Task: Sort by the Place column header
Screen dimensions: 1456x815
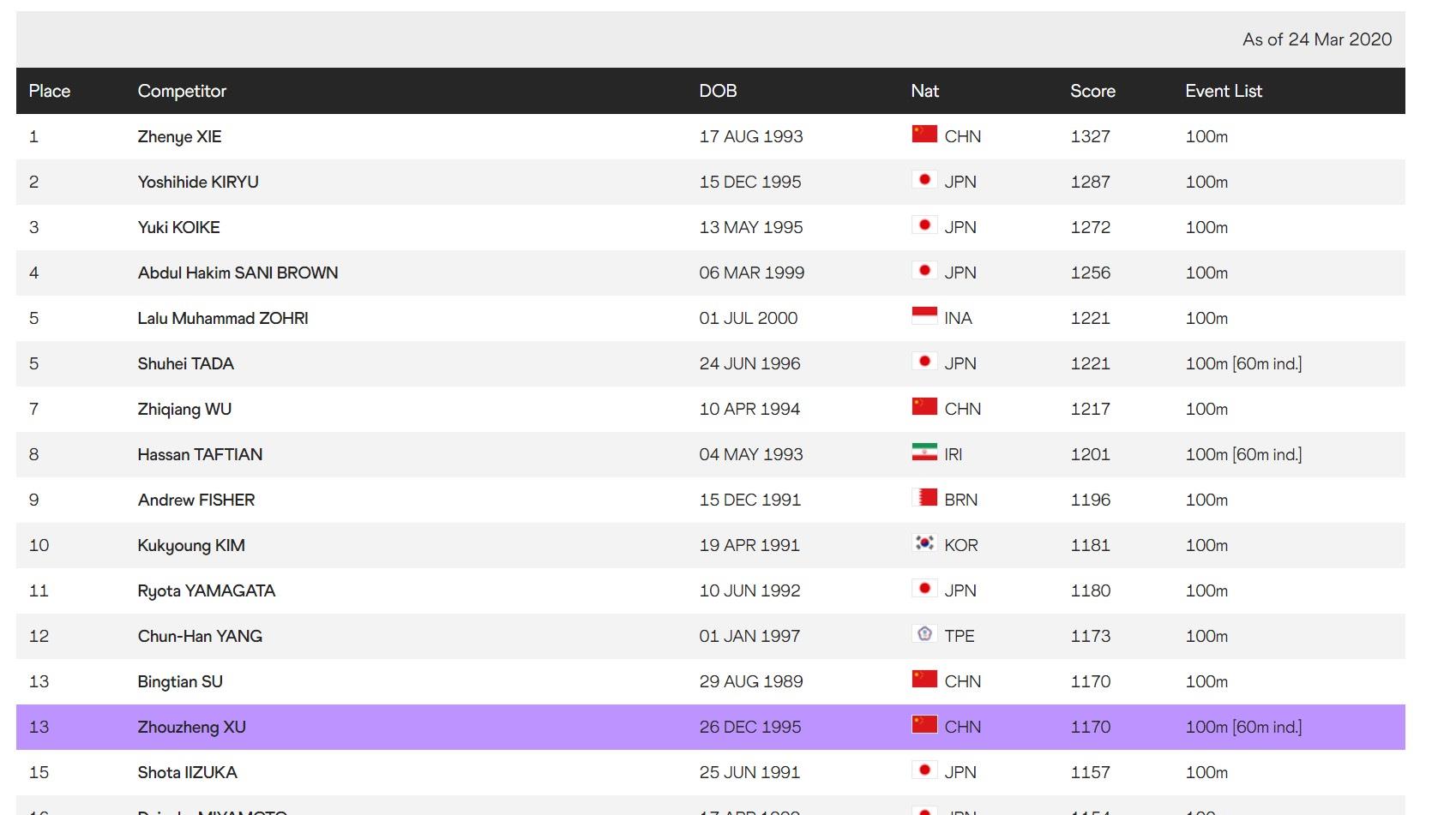Action: coord(50,91)
